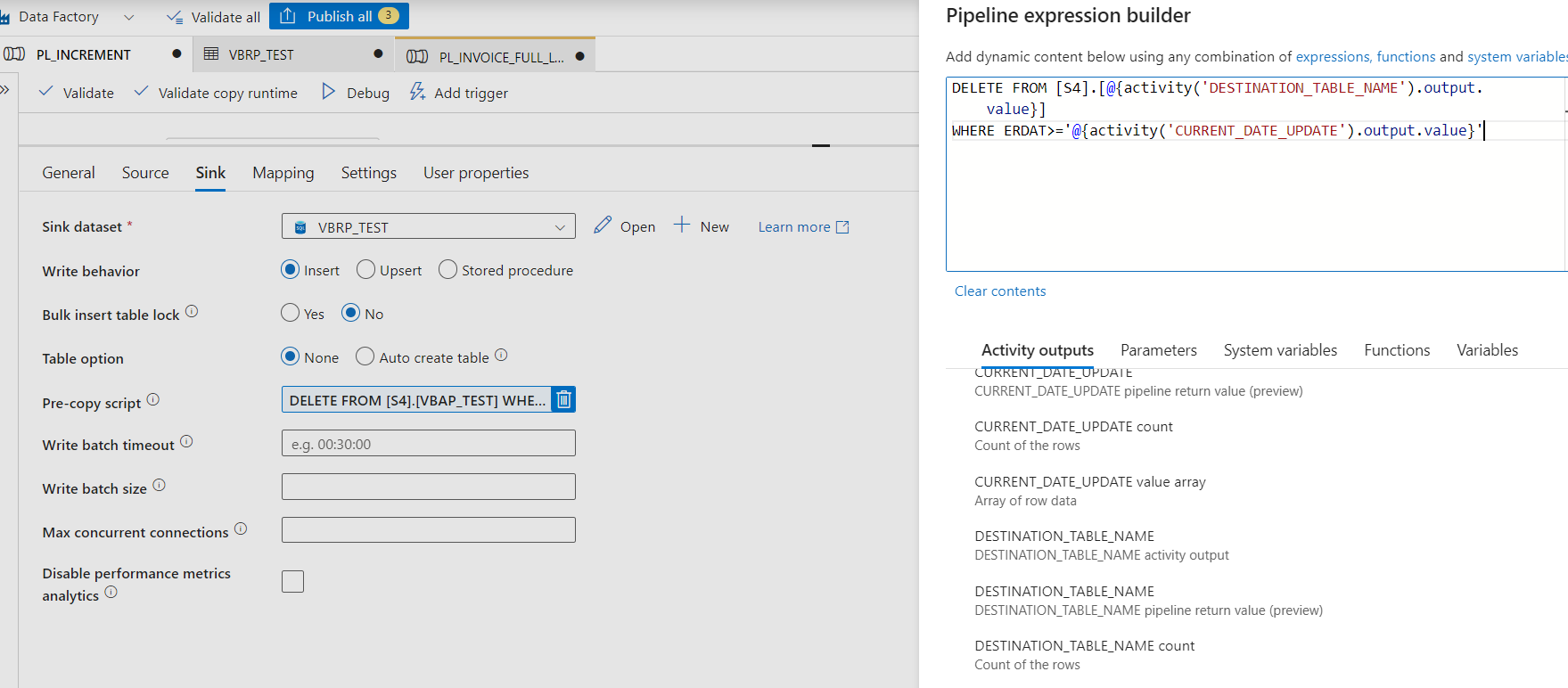Choose Stored procedure write behavior
Image resolution: width=1568 pixels, height=688 pixels.
[x=447, y=270]
